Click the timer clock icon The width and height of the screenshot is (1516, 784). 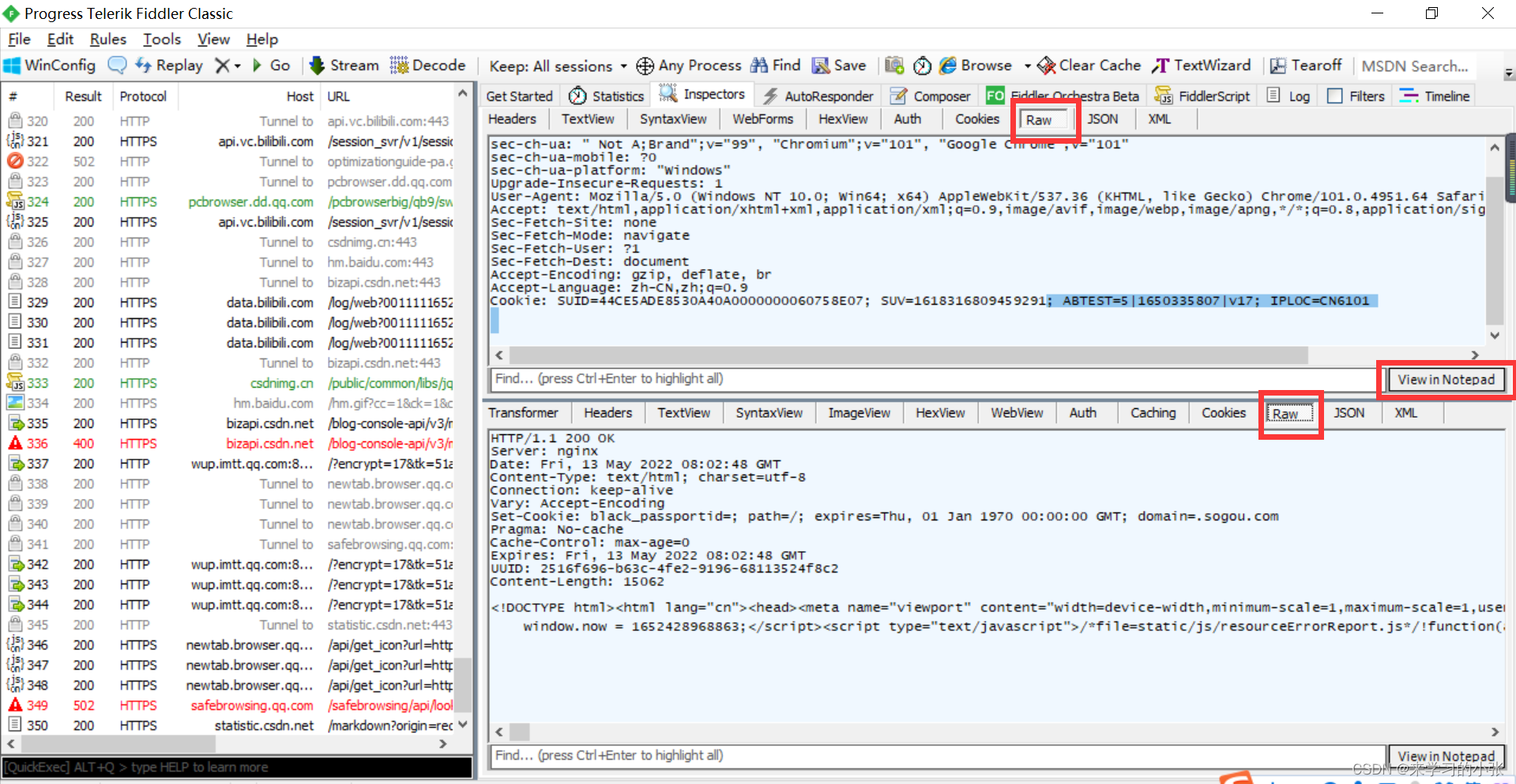click(922, 66)
